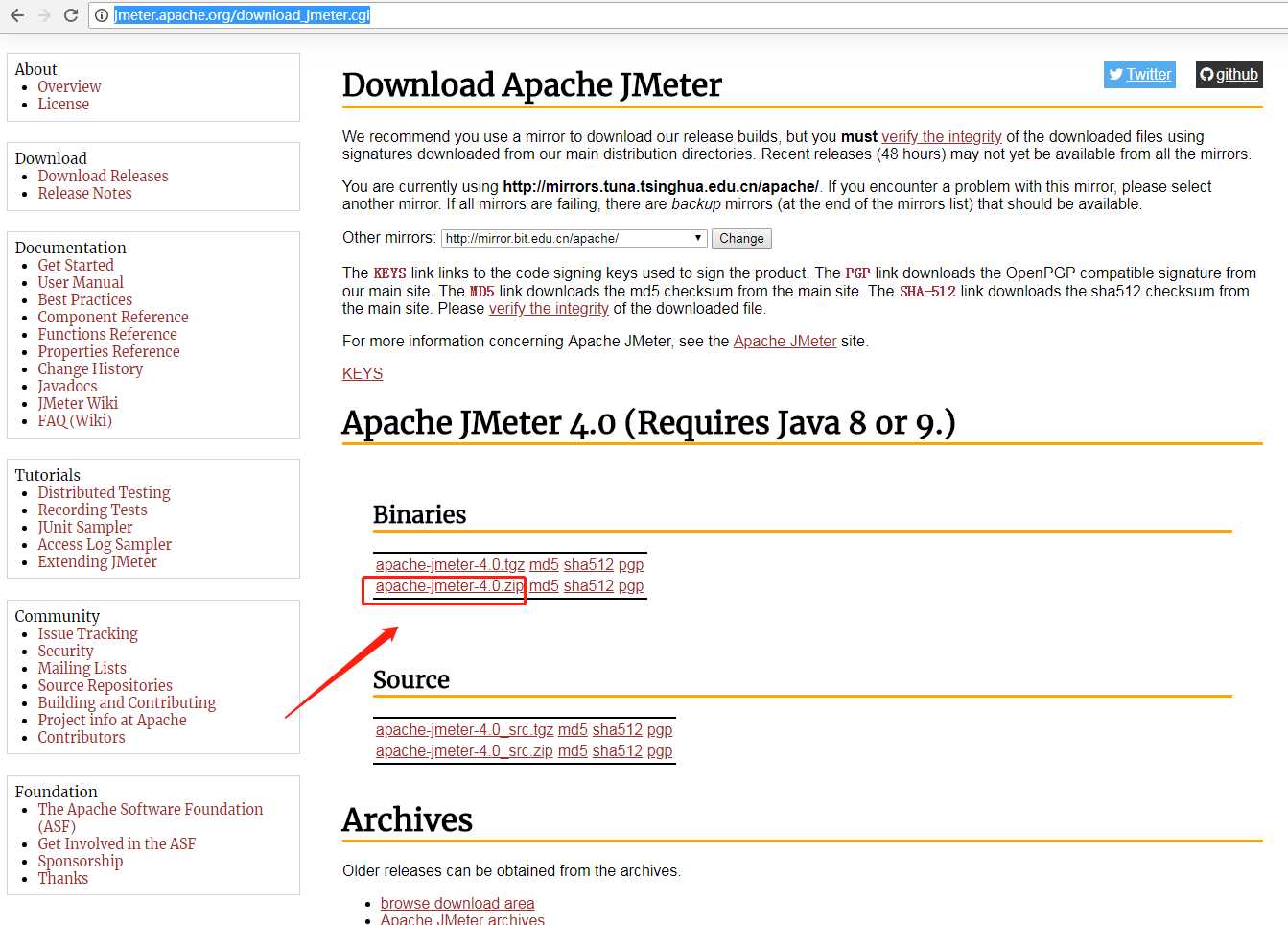The height and width of the screenshot is (925, 1288).
Task: Open Change History link
Action: click(90, 368)
